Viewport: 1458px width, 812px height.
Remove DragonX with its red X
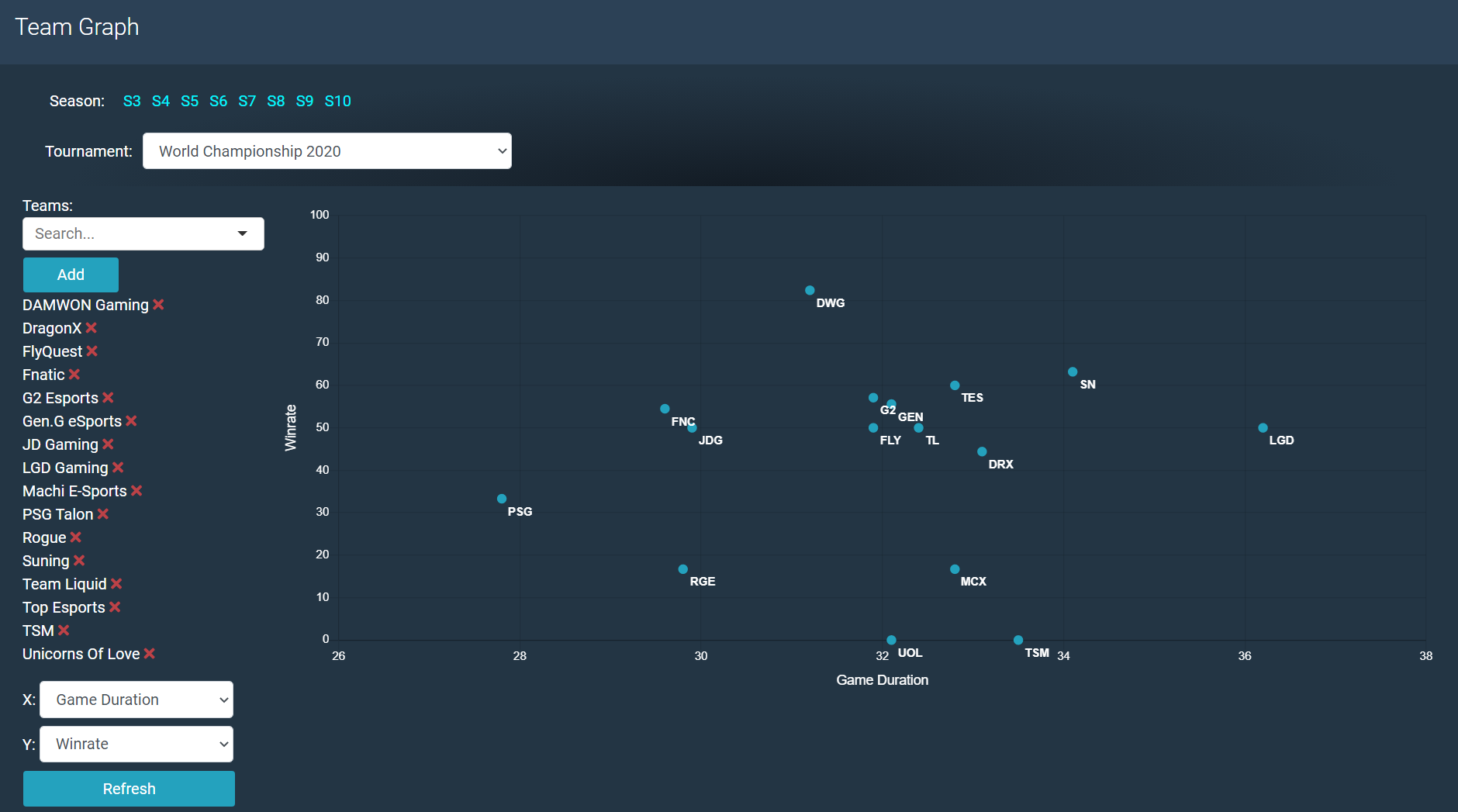pyautogui.click(x=92, y=328)
